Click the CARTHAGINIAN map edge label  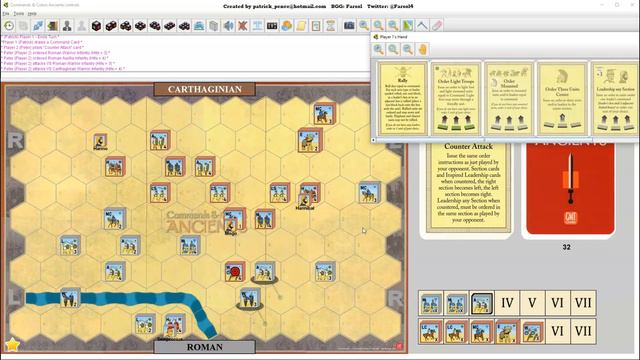coord(204,89)
